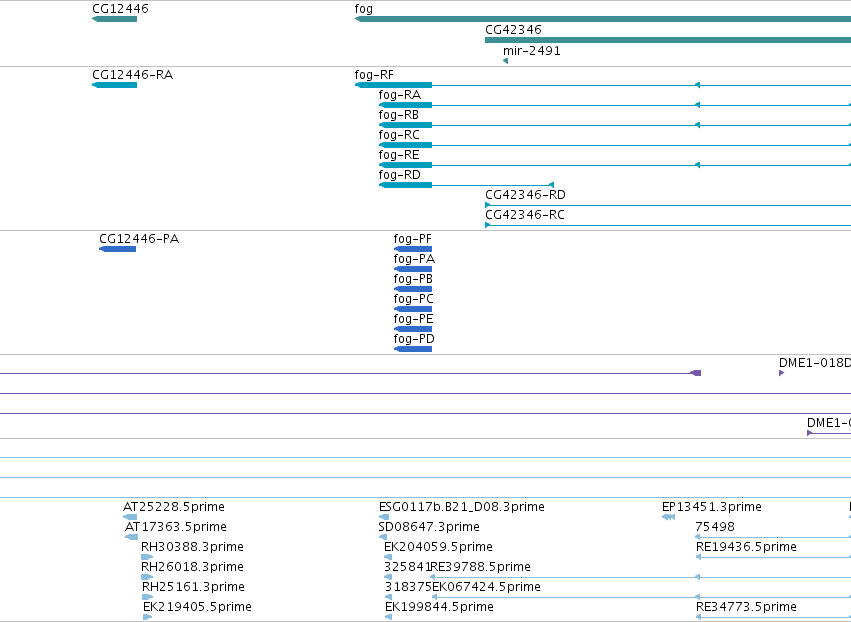Click the fog-PF protein label
Image resolution: width=851 pixels, height=622 pixels.
412,239
